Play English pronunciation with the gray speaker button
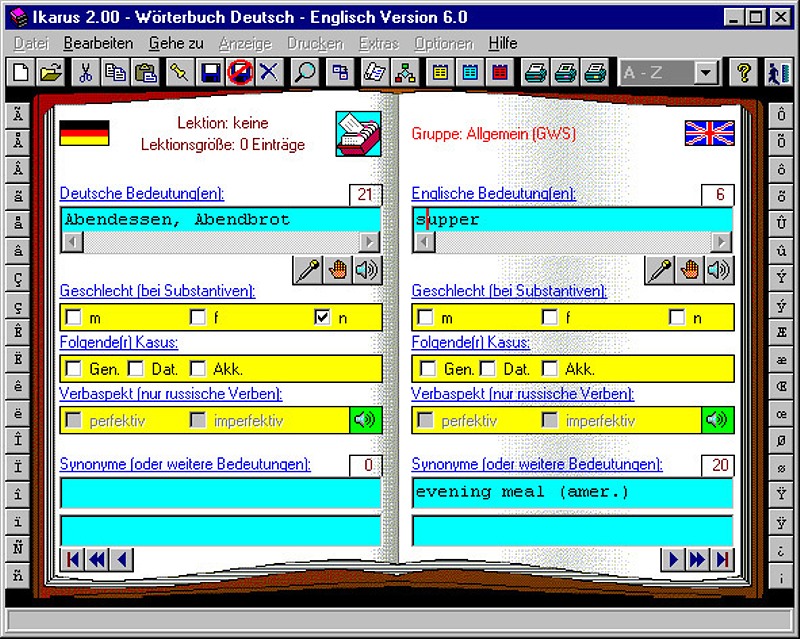800x639 pixels. (718, 270)
